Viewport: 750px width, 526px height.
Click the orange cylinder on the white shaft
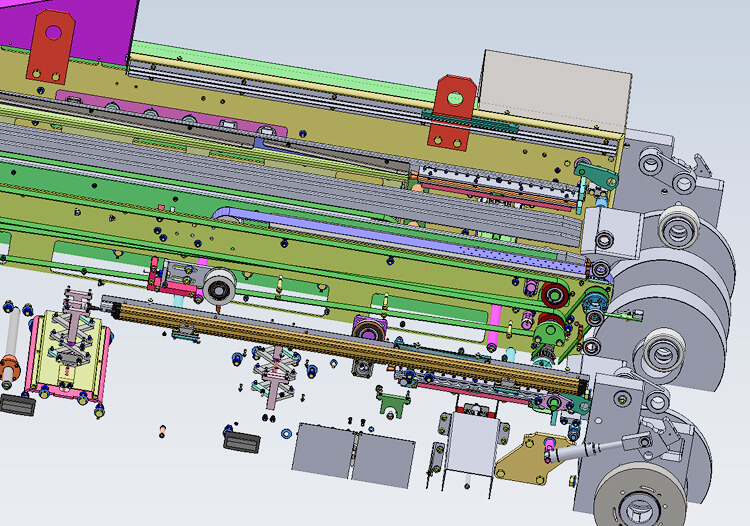click(9, 368)
